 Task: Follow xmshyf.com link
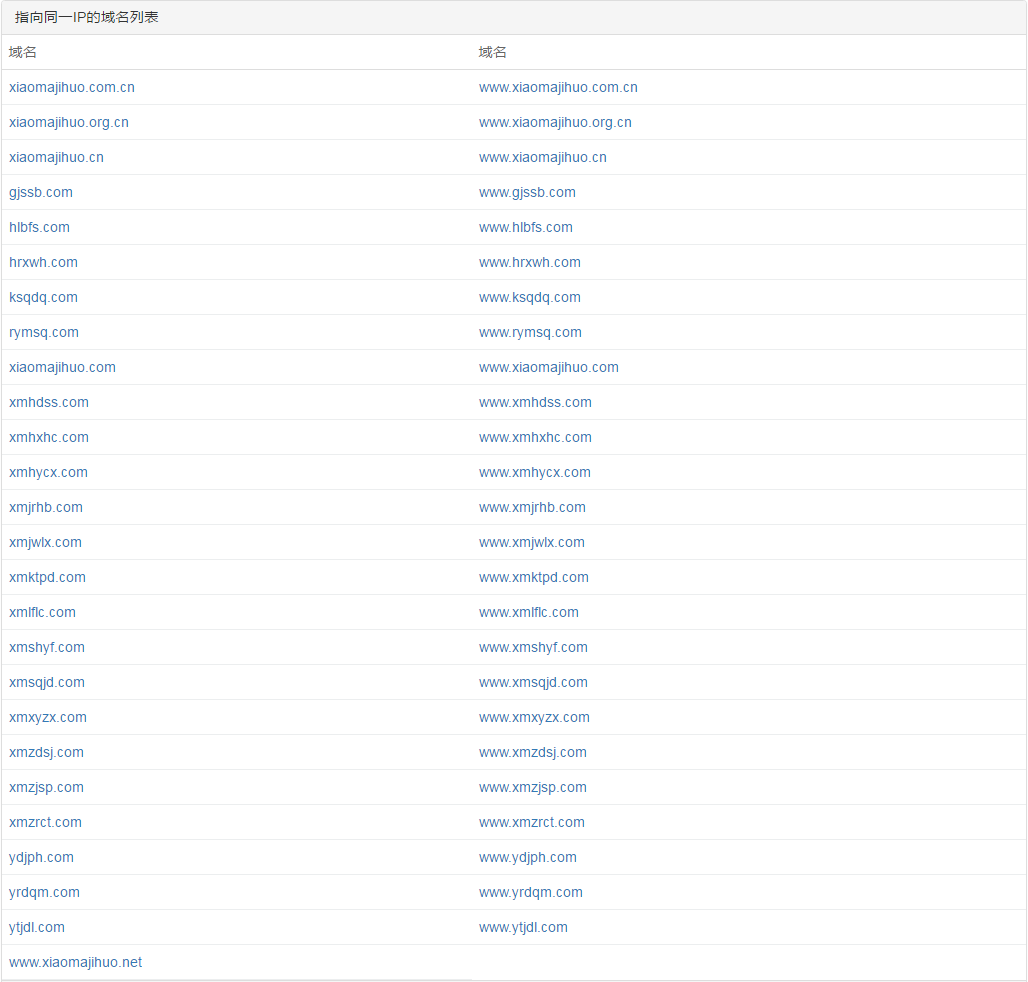click(x=47, y=648)
